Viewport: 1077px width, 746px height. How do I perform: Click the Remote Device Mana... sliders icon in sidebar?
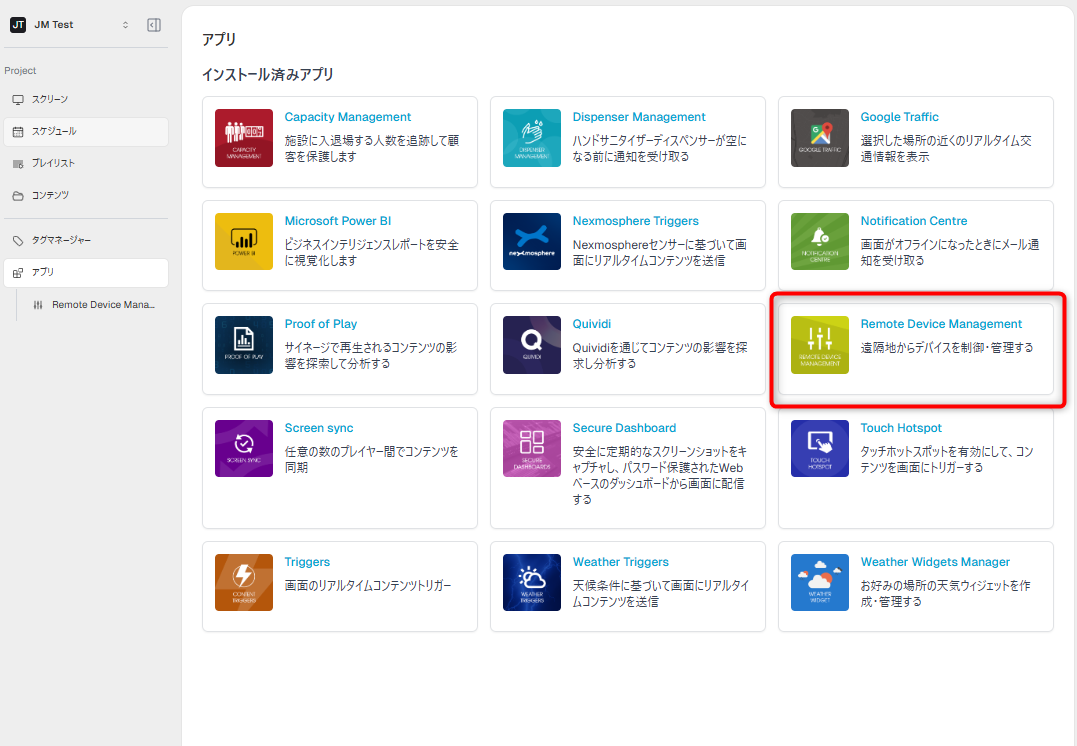[38, 305]
